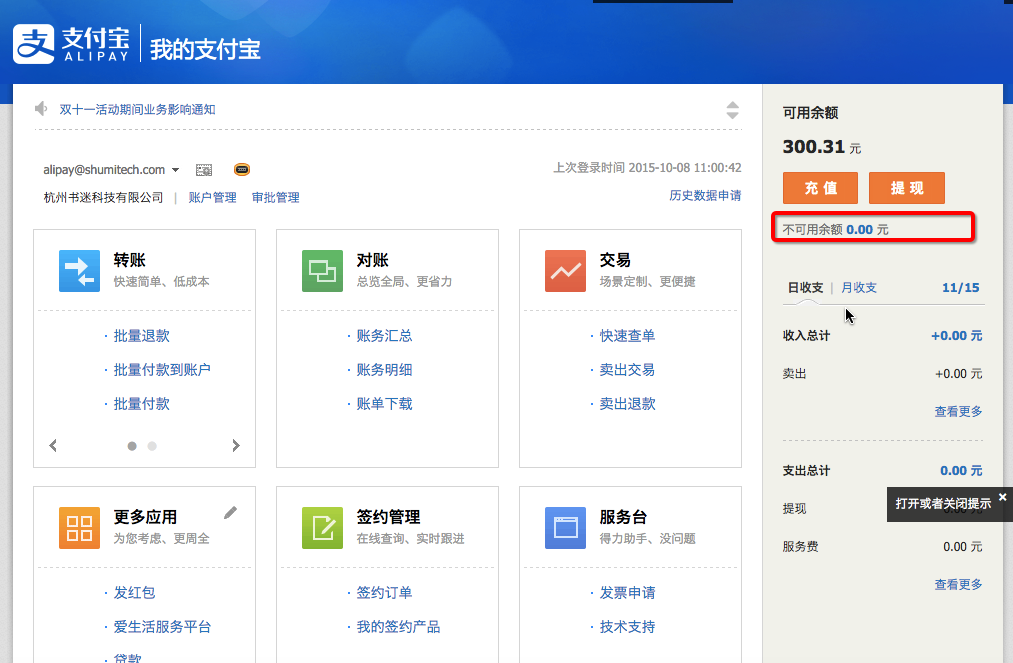The image size is (1013, 663).
Task: Click the 服务台 card heading
Action: (x=623, y=517)
